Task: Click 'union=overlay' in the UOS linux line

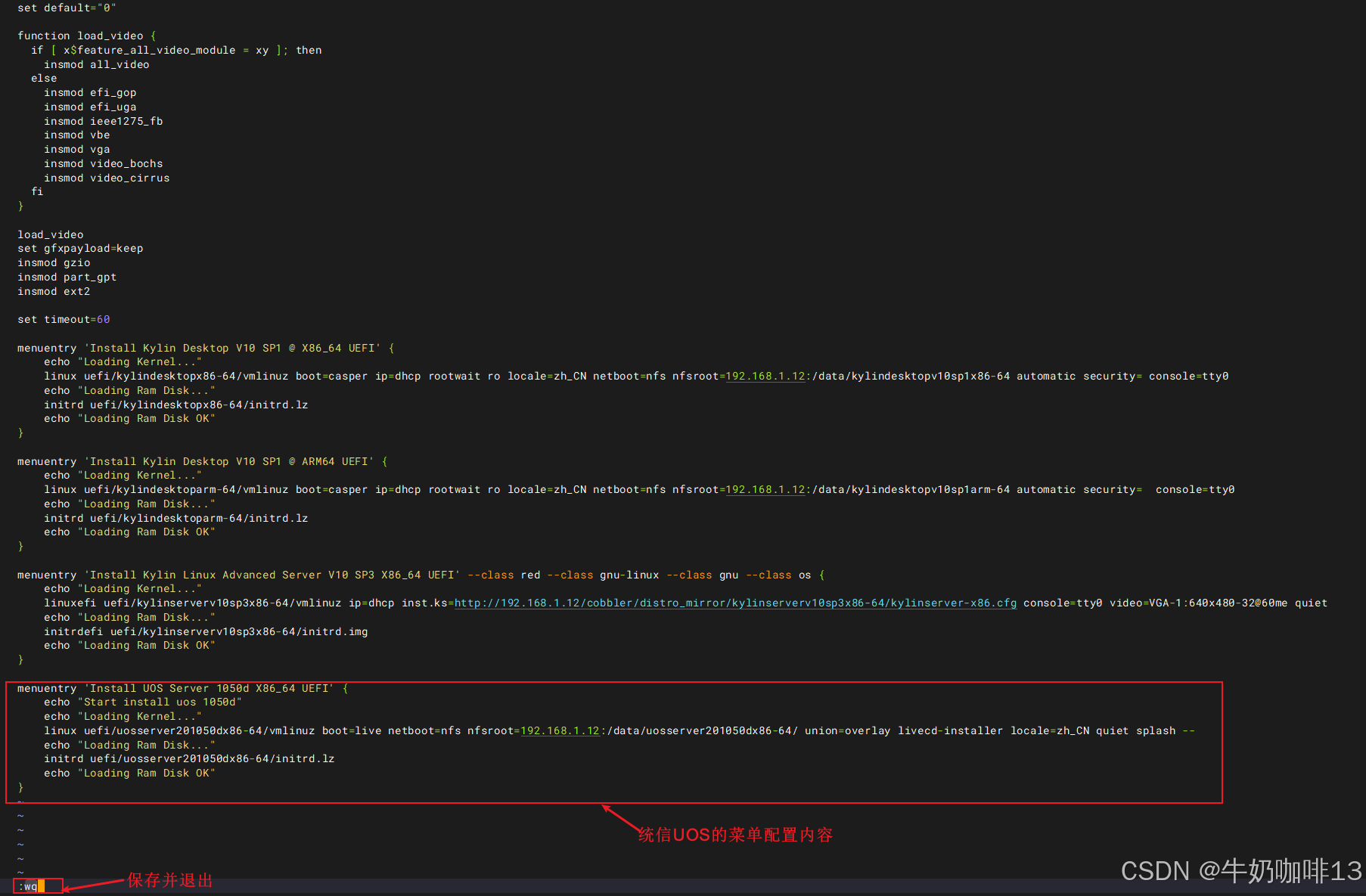Action: 848,730
